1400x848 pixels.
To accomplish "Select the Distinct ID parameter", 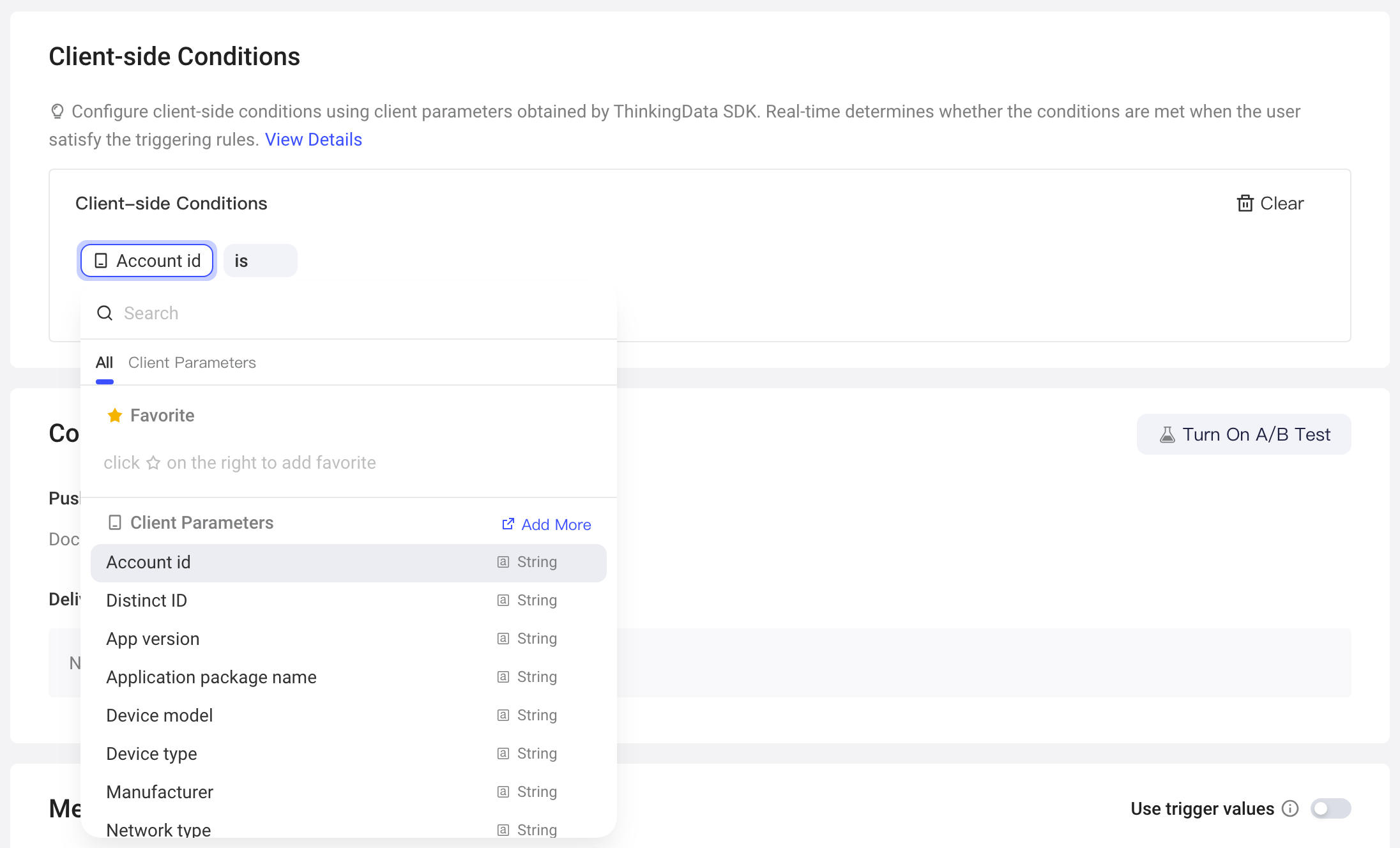I will (x=349, y=601).
